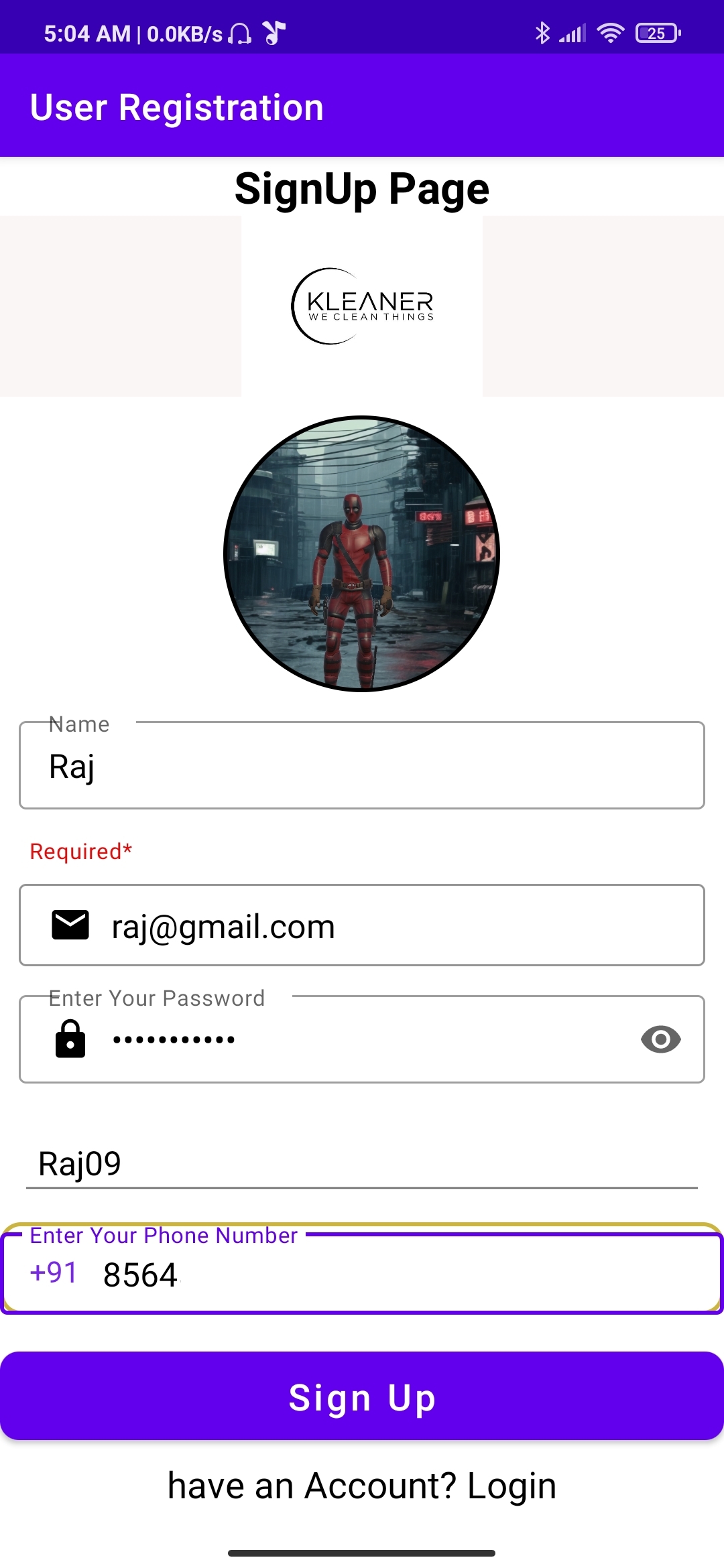The image size is (724, 1568).
Task: Tap the cellular signal strength icon
Action: [572, 33]
